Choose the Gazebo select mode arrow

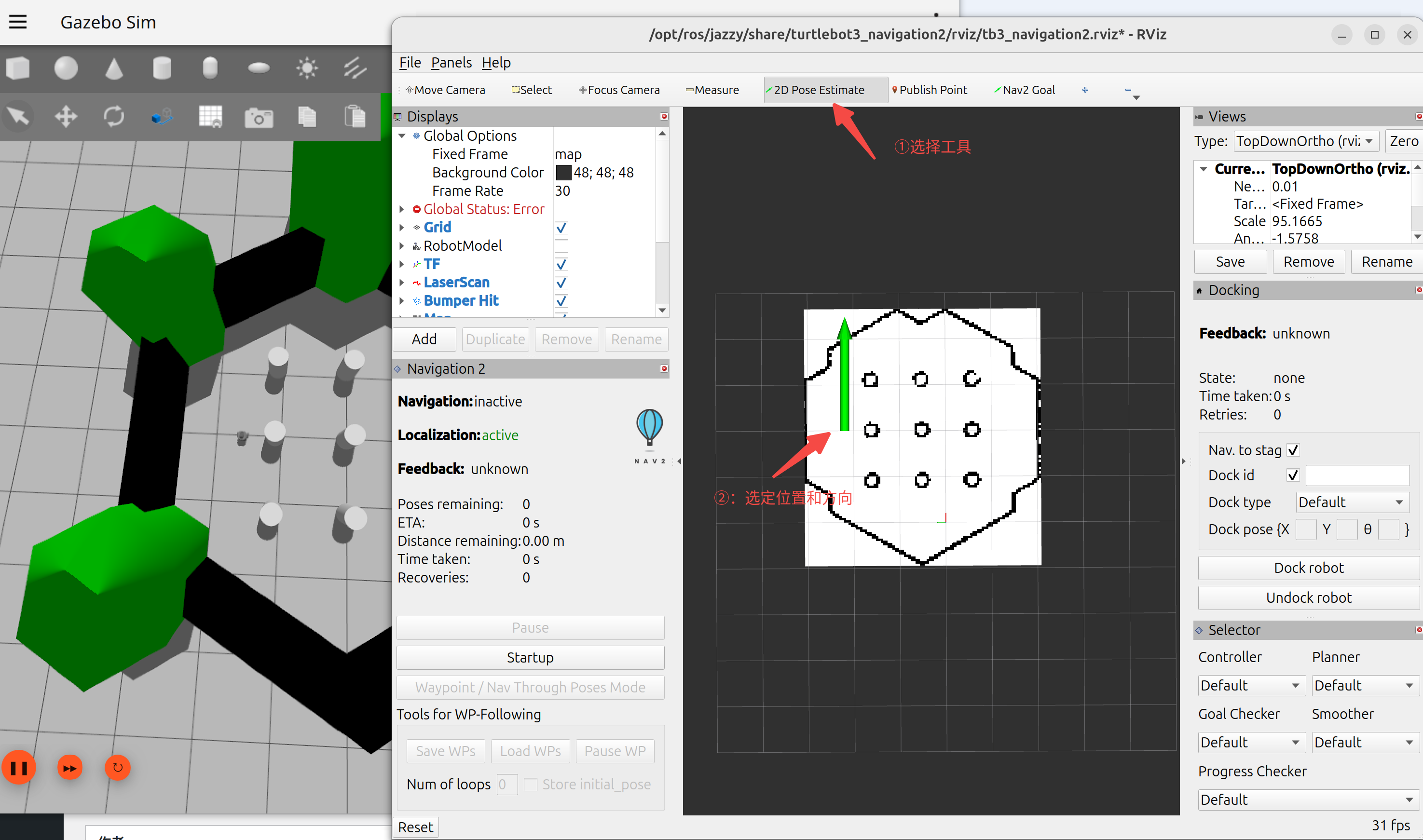(x=17, y=117)
